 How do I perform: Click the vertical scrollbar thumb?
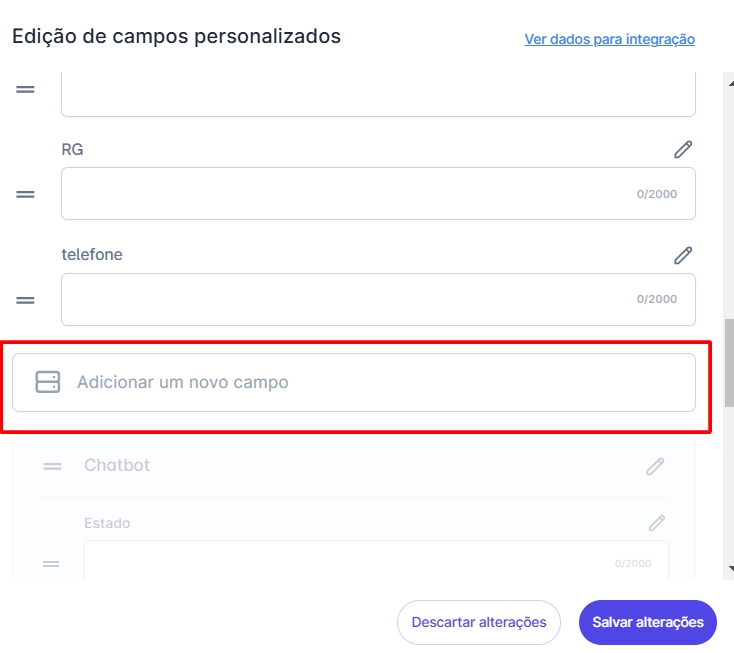(728, 360)
